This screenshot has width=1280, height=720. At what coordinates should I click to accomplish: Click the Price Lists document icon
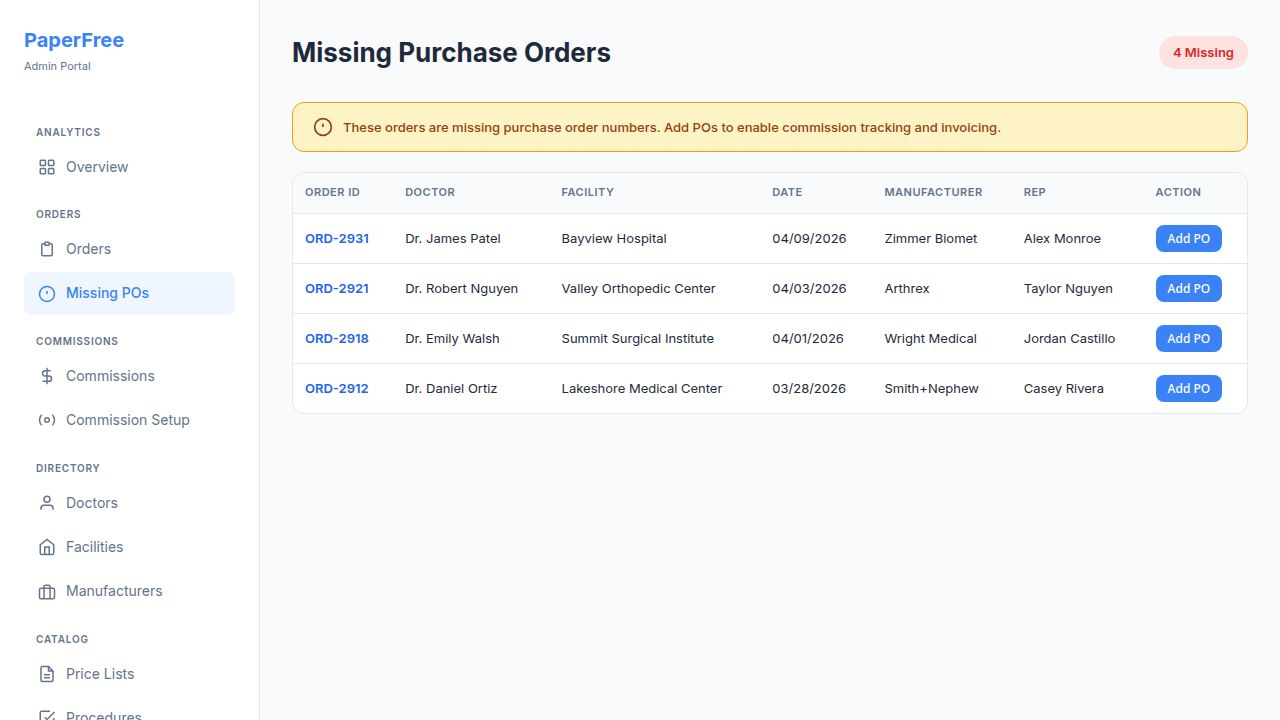pos(47,674)
